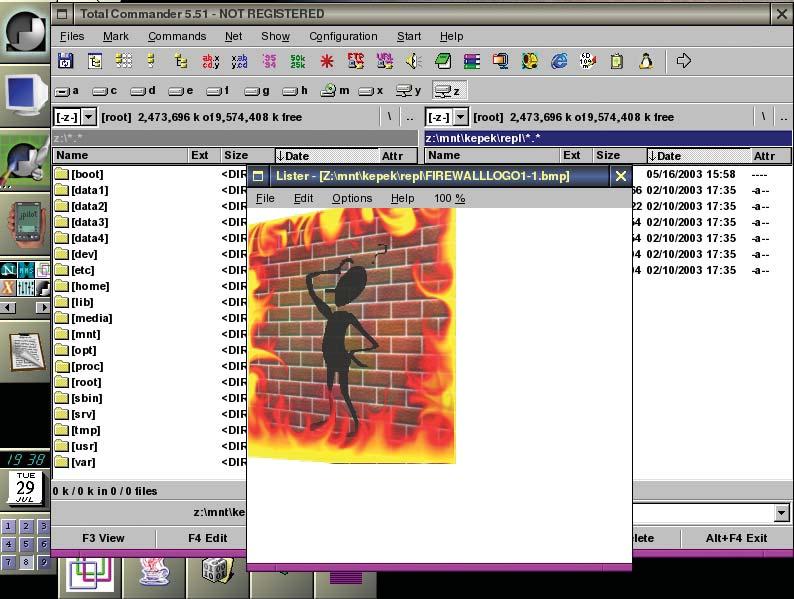Screen dimensions: 794x599
Task: Open the Lister File menu
Action: pyautogui.click(x=265, y=198)
